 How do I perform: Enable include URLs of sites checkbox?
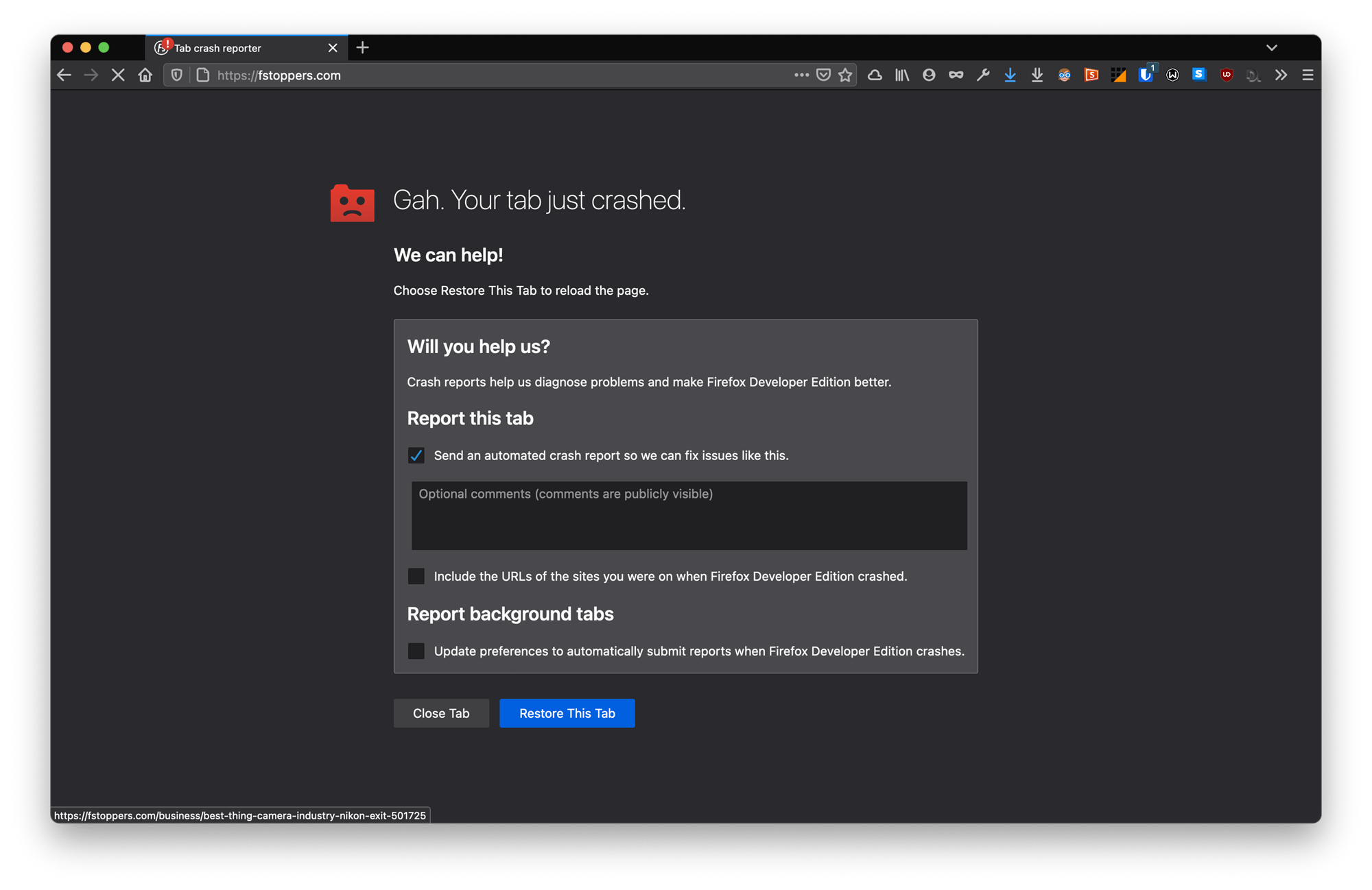416,576
